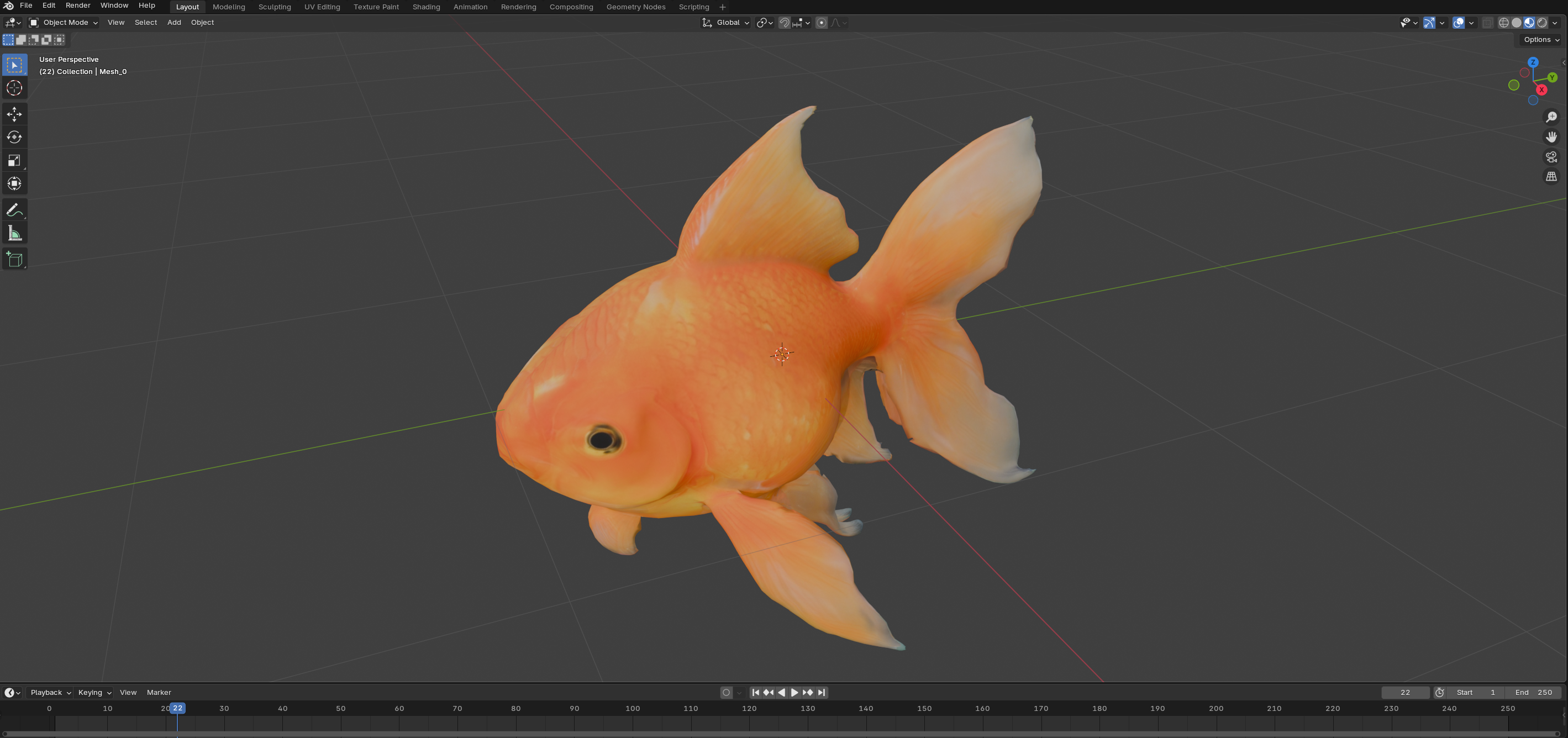The height and width of the screenshot is (738, 1568).
Task: Select the Annotate pencil tool
Action: coord(14,210)
